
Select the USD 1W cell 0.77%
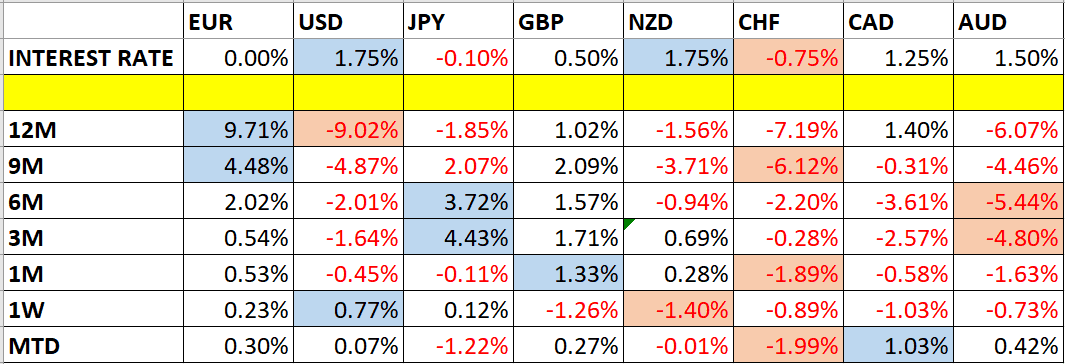click(348, 310)
